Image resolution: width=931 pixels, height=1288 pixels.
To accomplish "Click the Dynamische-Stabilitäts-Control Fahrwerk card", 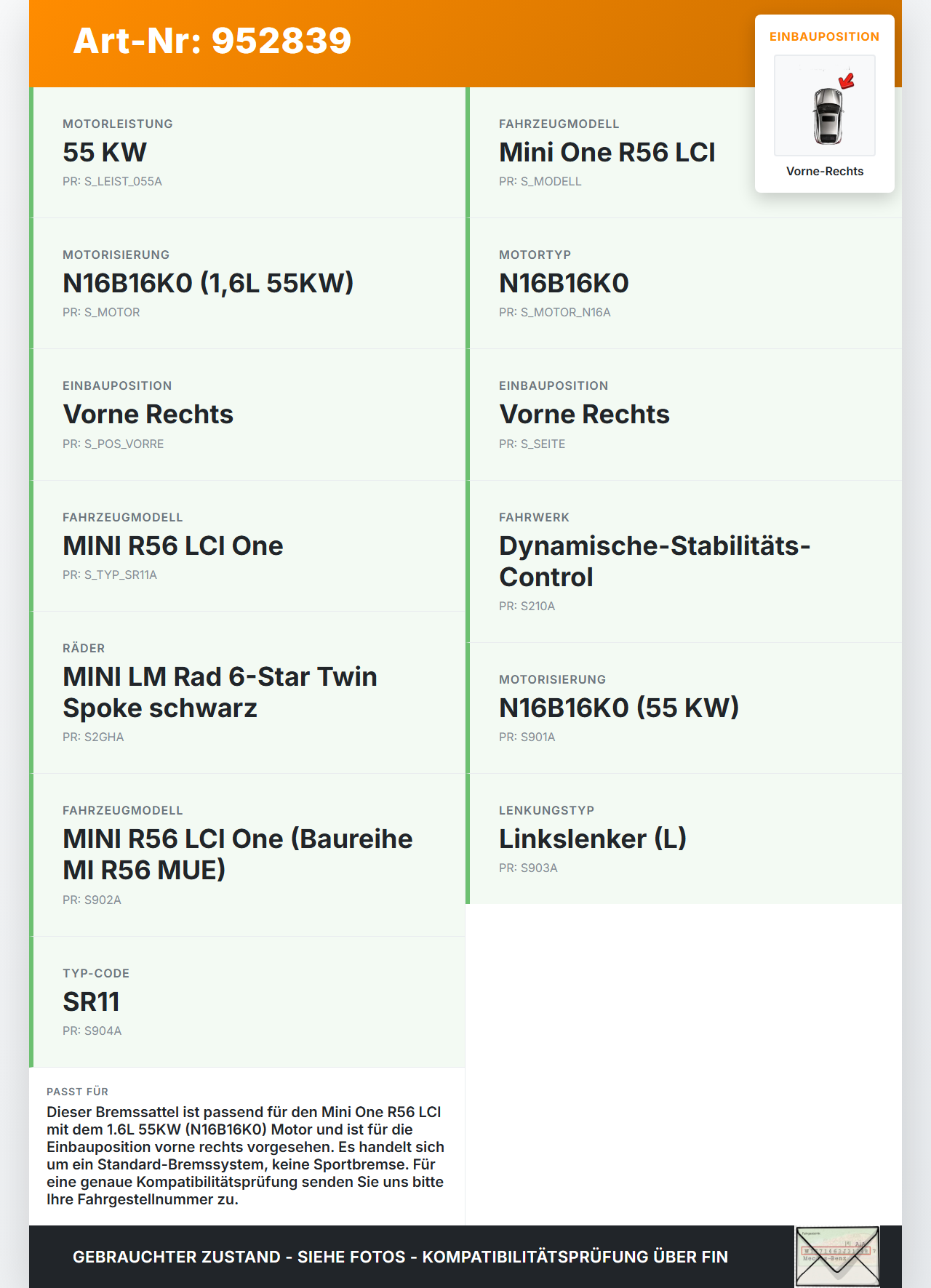I will [x=684, y=561].
